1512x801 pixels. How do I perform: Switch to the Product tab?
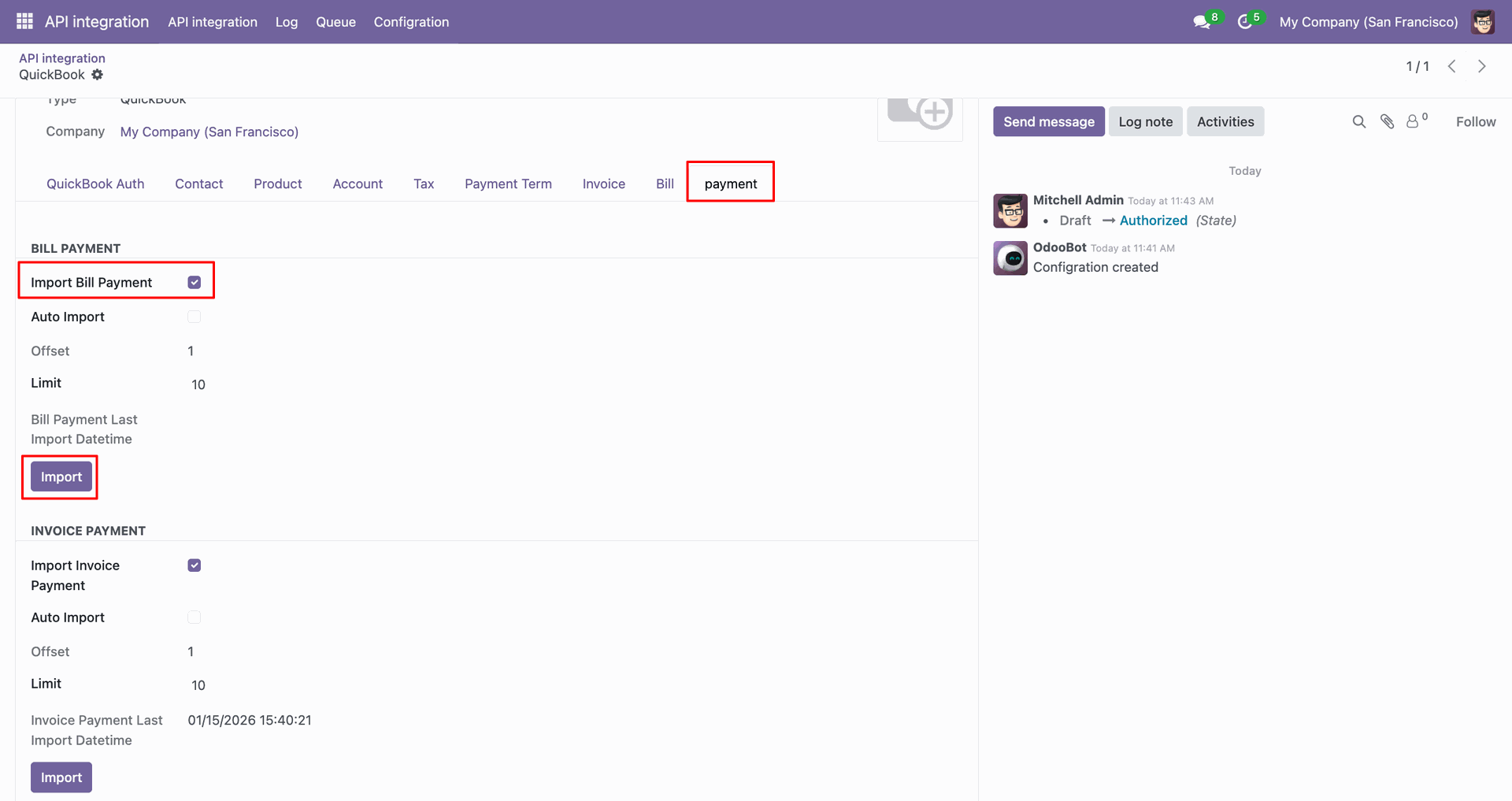tap(278, 184)
